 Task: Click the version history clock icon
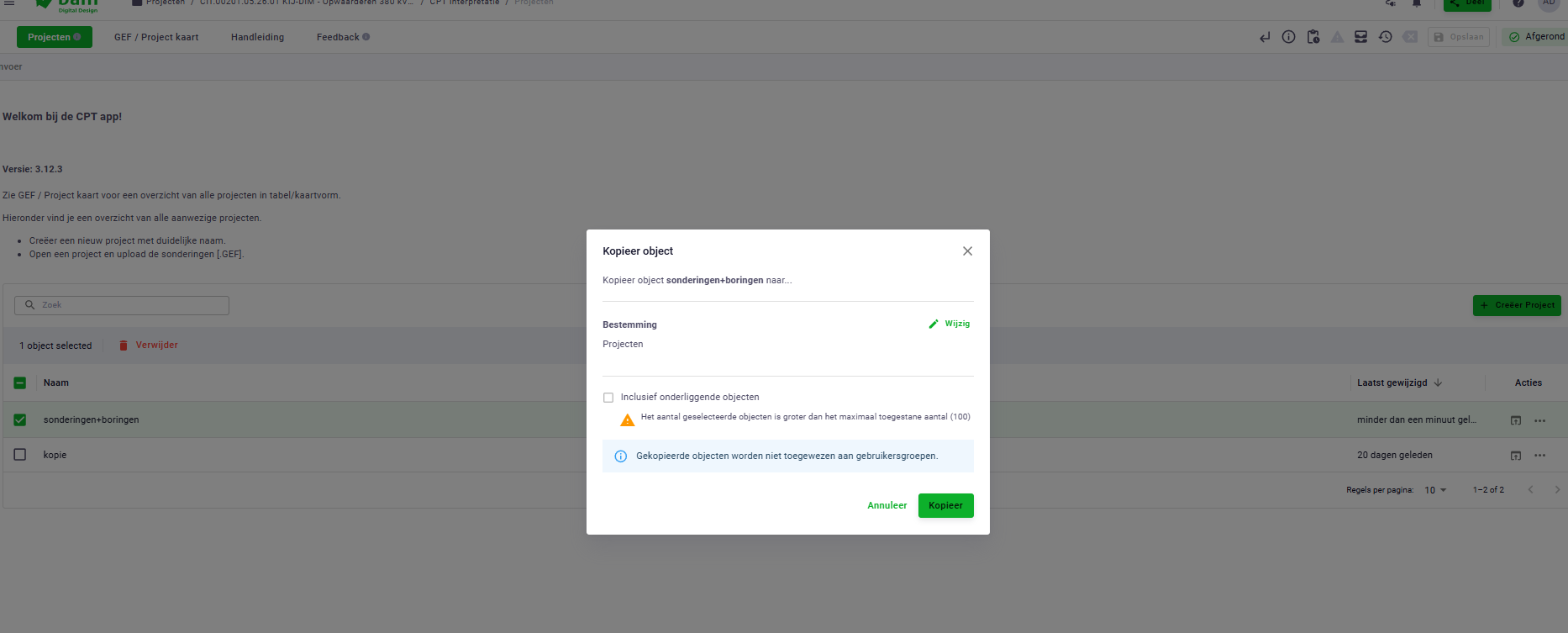coord(1386,37)
